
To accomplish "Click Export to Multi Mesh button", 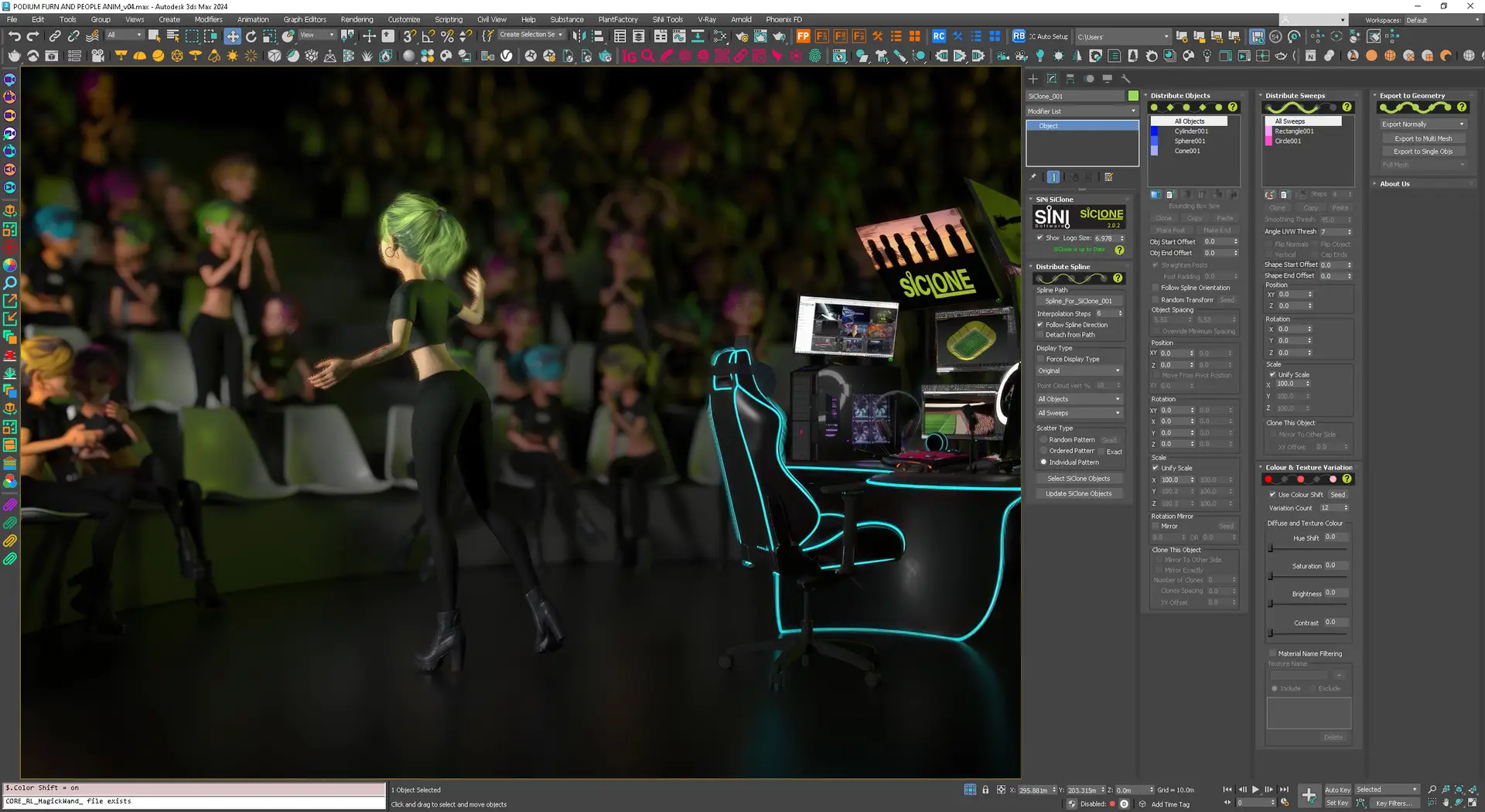I will point(1423,139).
